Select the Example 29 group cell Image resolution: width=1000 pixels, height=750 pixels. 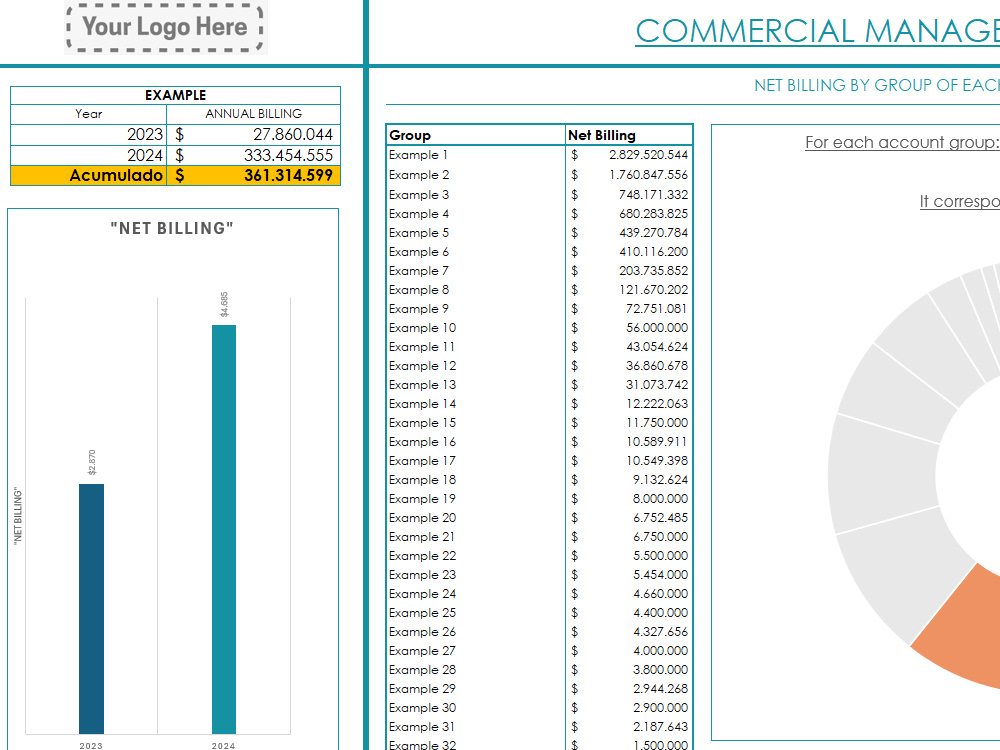point(476,689)
